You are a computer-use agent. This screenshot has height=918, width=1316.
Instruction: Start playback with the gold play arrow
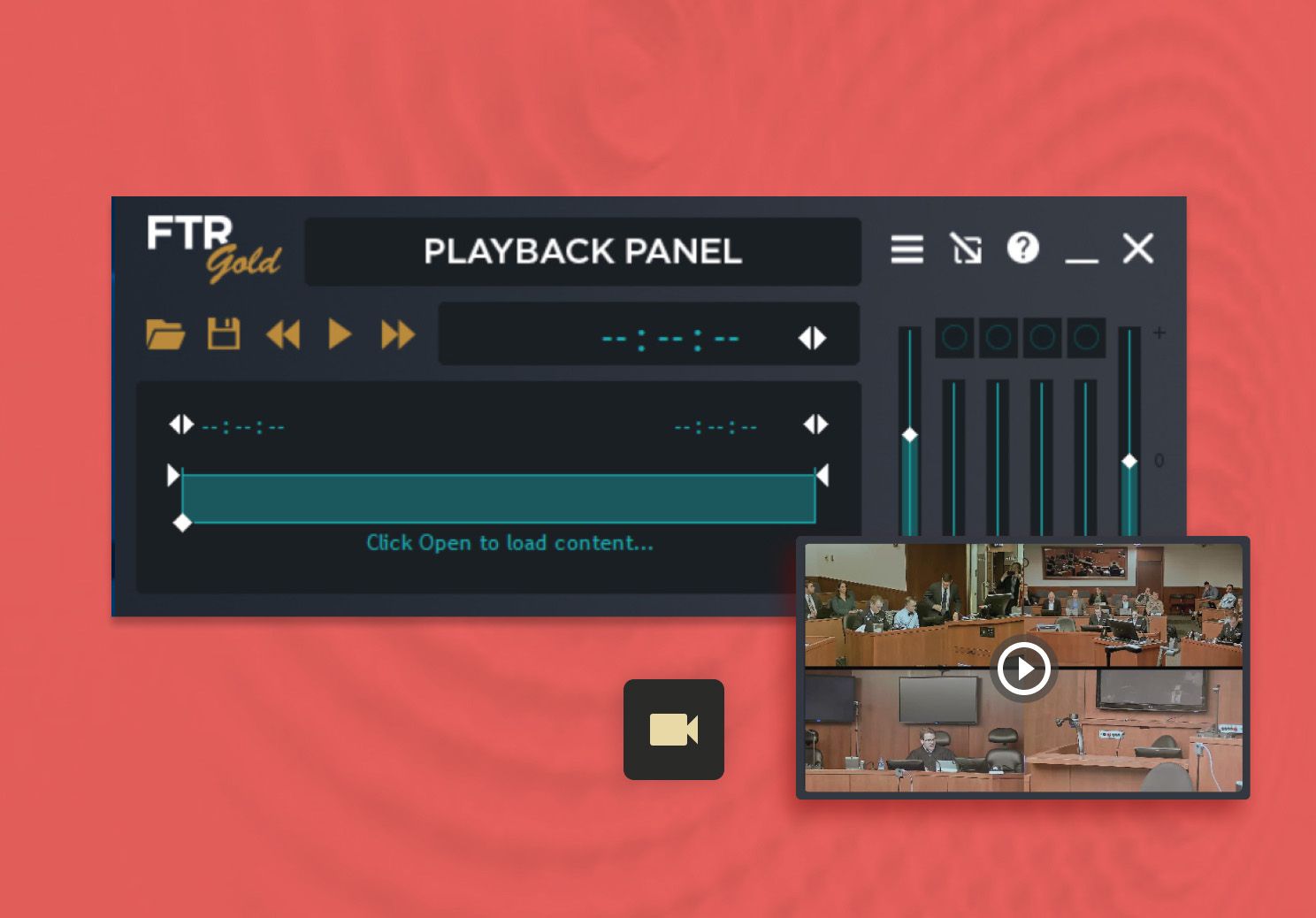pyautogui.click(x=340, y=334)
